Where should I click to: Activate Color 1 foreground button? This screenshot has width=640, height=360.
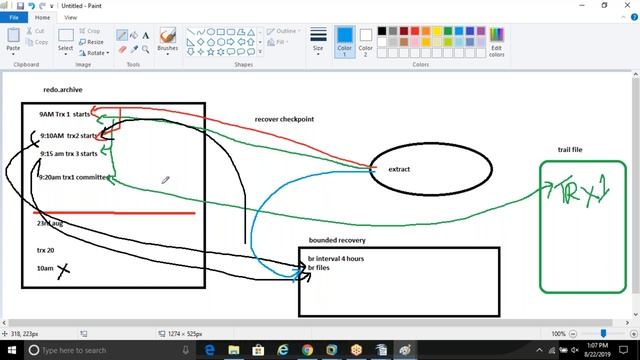[x=344, y=42]
